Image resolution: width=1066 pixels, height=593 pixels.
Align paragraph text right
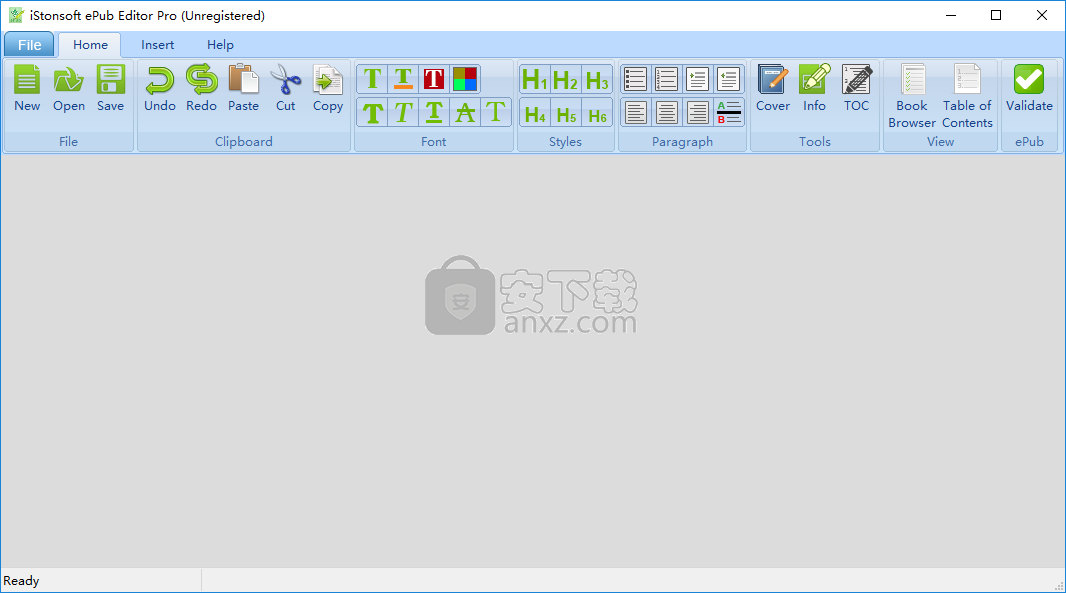697,113
